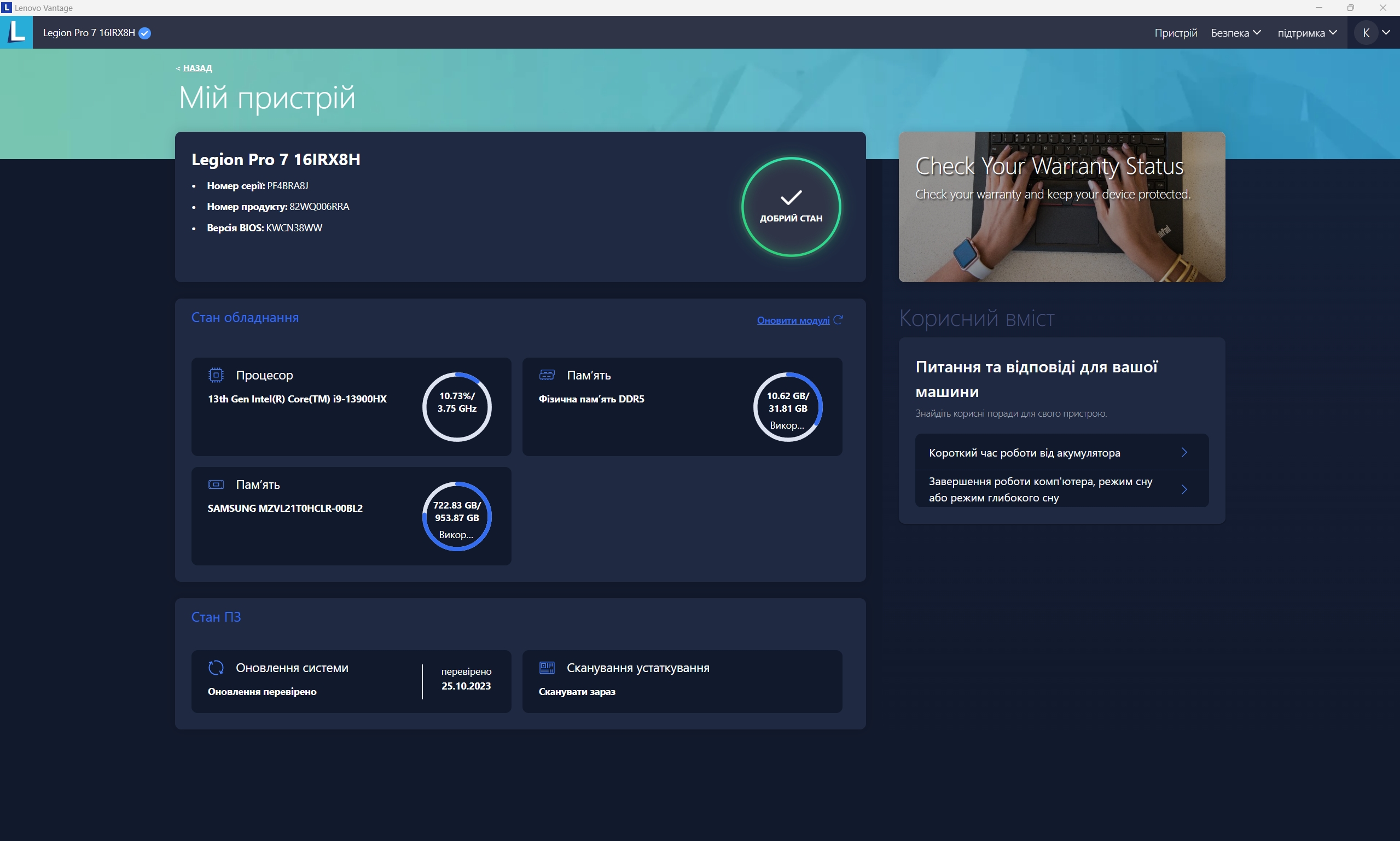Click the system update circular arrows icon
Image resolution: width=1400 pixels, height=841 pixels.
[x=216, y=668]
